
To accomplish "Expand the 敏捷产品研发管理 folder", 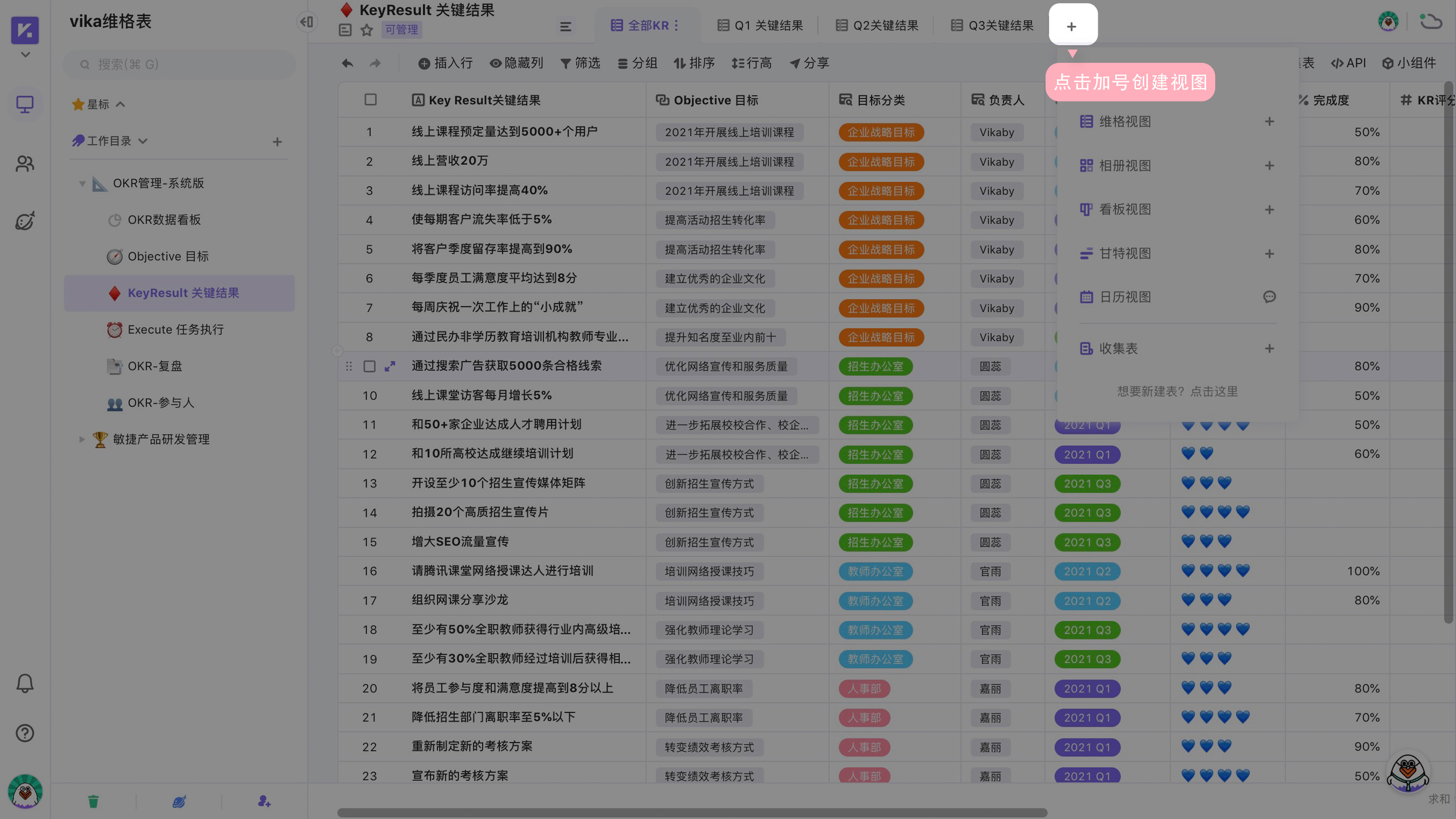I will (81, 439).
